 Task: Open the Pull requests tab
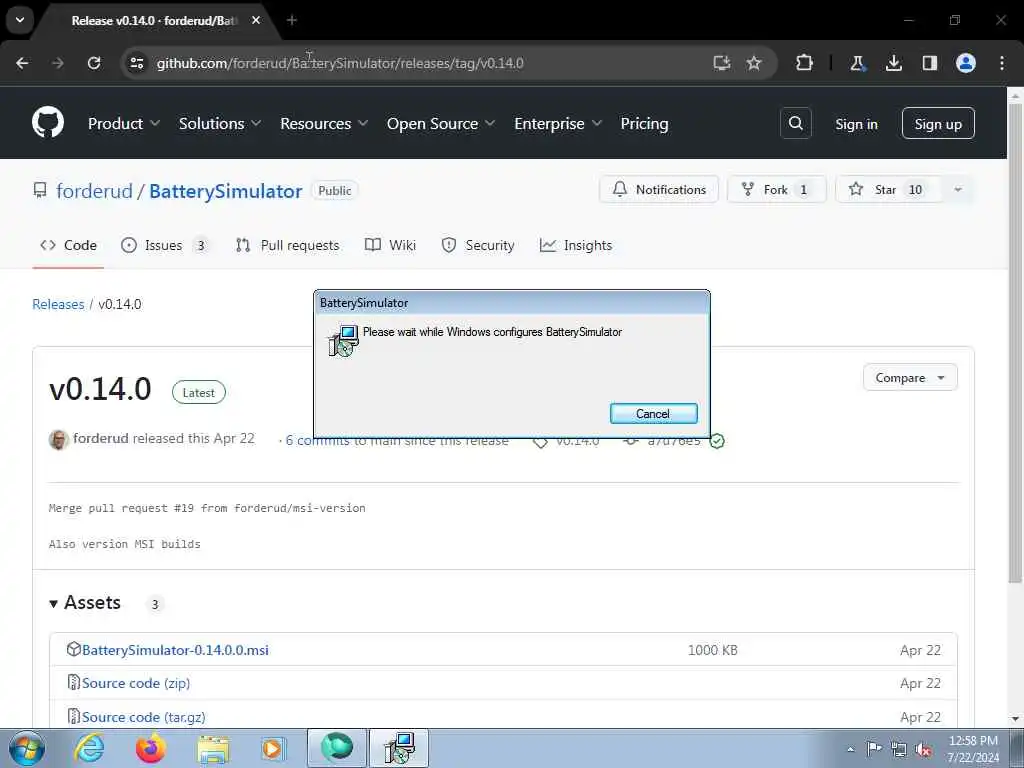click(287, 245)
